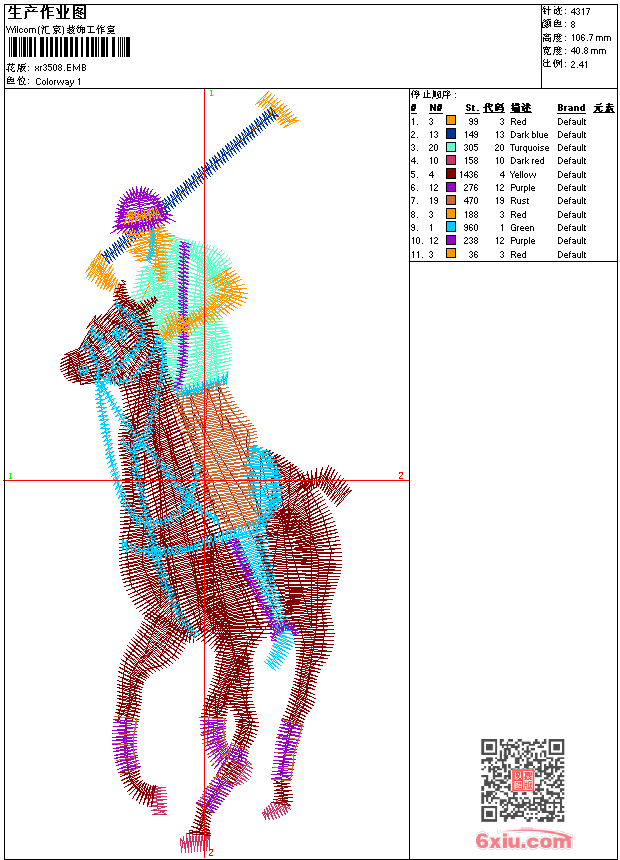The height and width of the screenshot is (860, 620).
Task: Click the 'Wilcom(汇京)' studio name line
Action: point(61,30)
